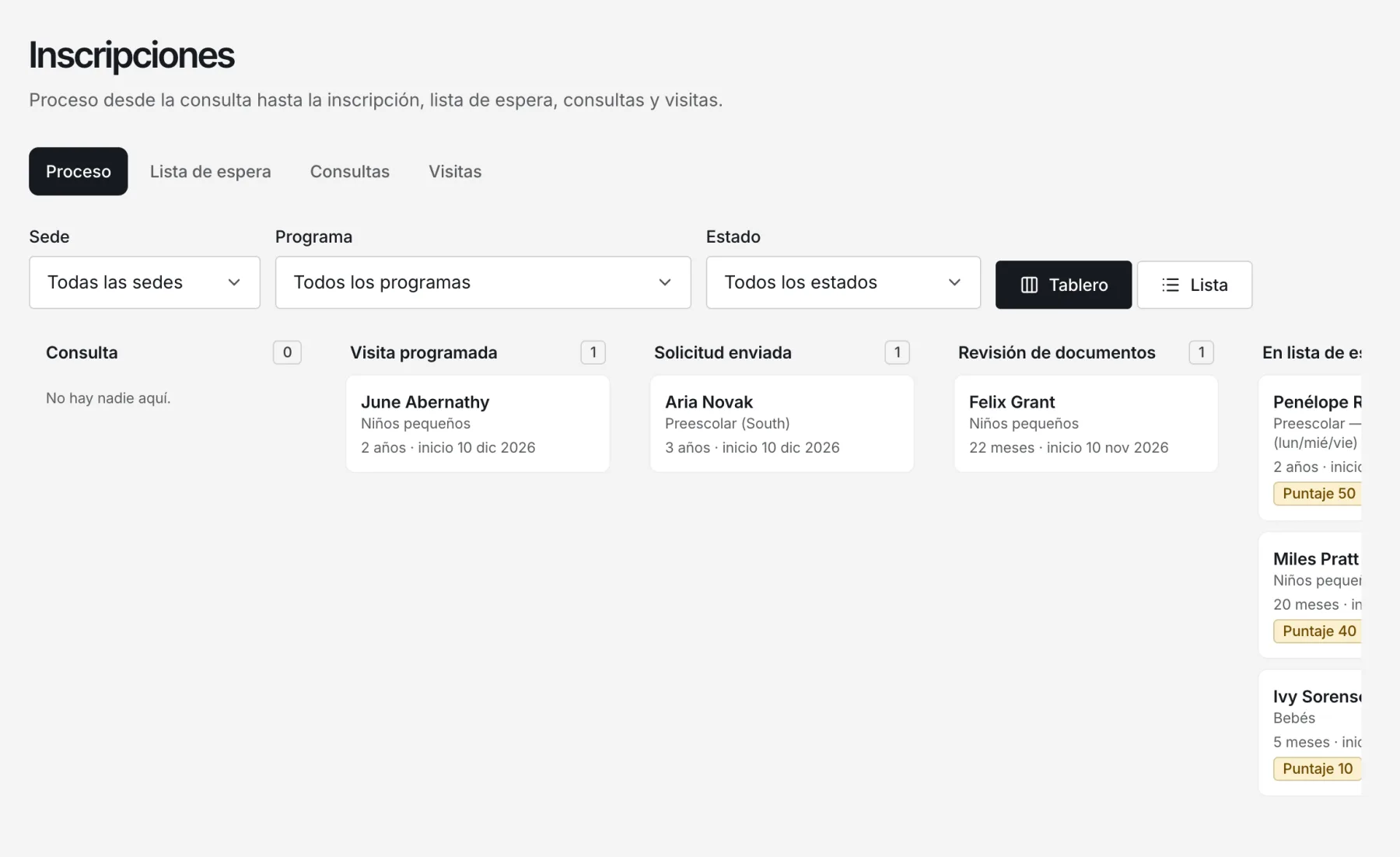Open the Penélope waitlist card

tap(1311, 448)
